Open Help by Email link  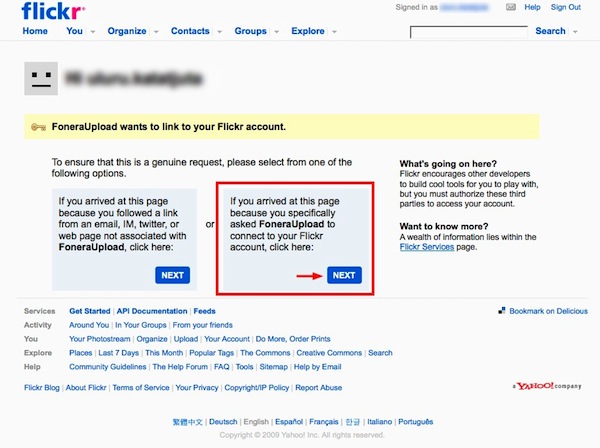(318, 367)
